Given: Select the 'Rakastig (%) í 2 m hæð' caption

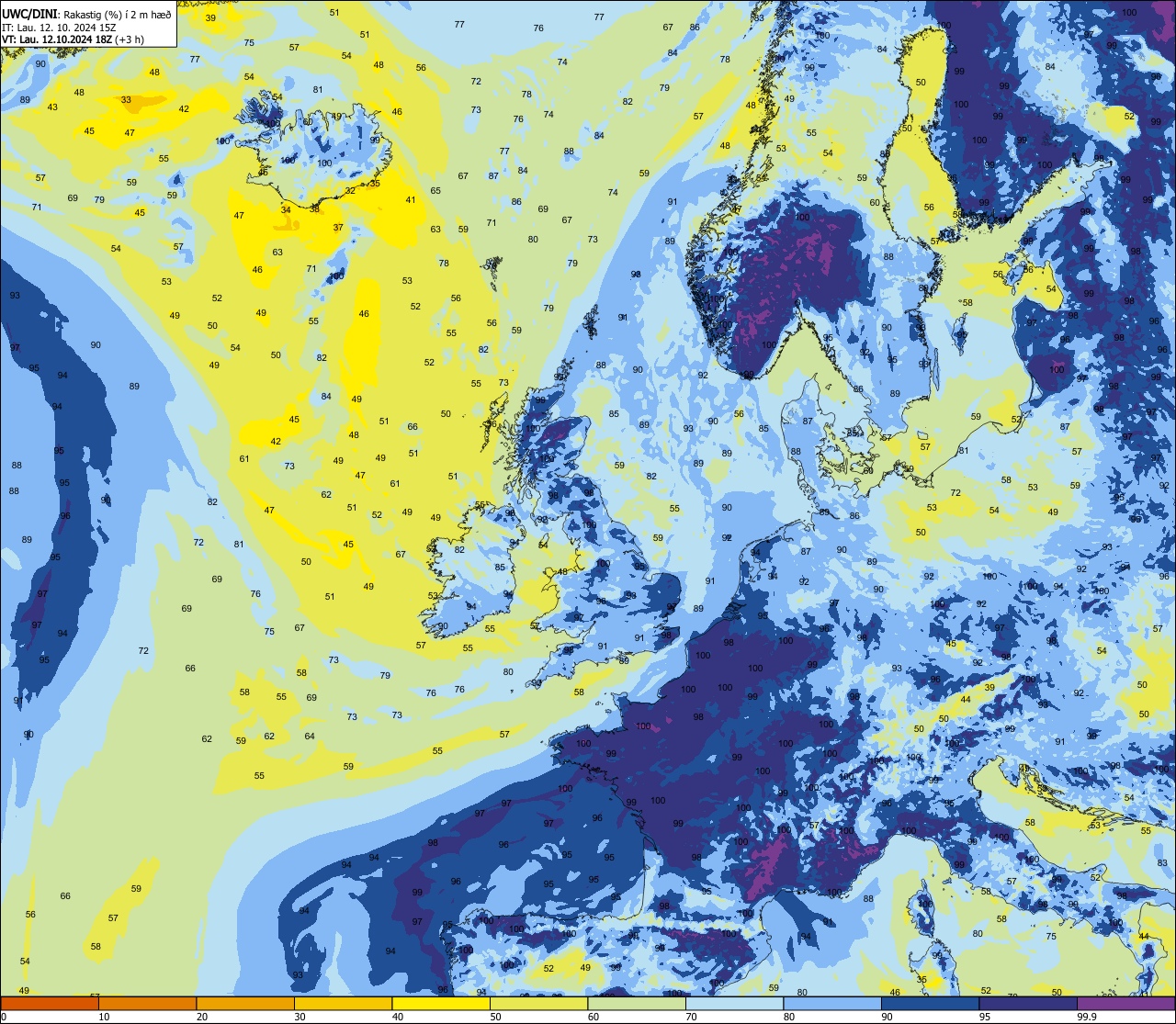Looking at the screenshot, I should pyautogui.click(x=117, y=15).
